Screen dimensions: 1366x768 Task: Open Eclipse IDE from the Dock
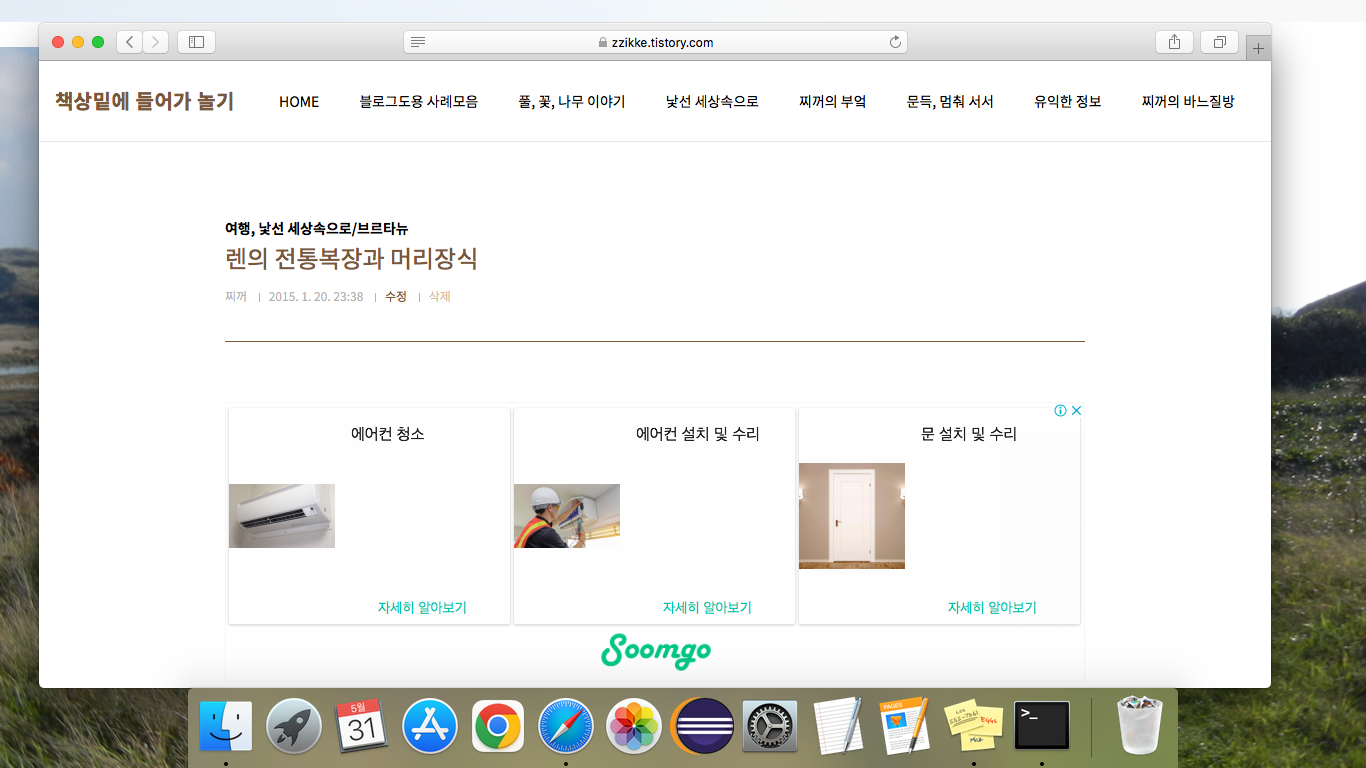702,726
